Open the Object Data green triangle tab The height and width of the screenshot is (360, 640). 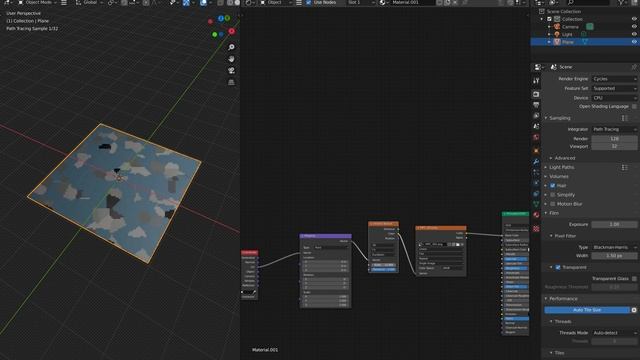point(536,204)
